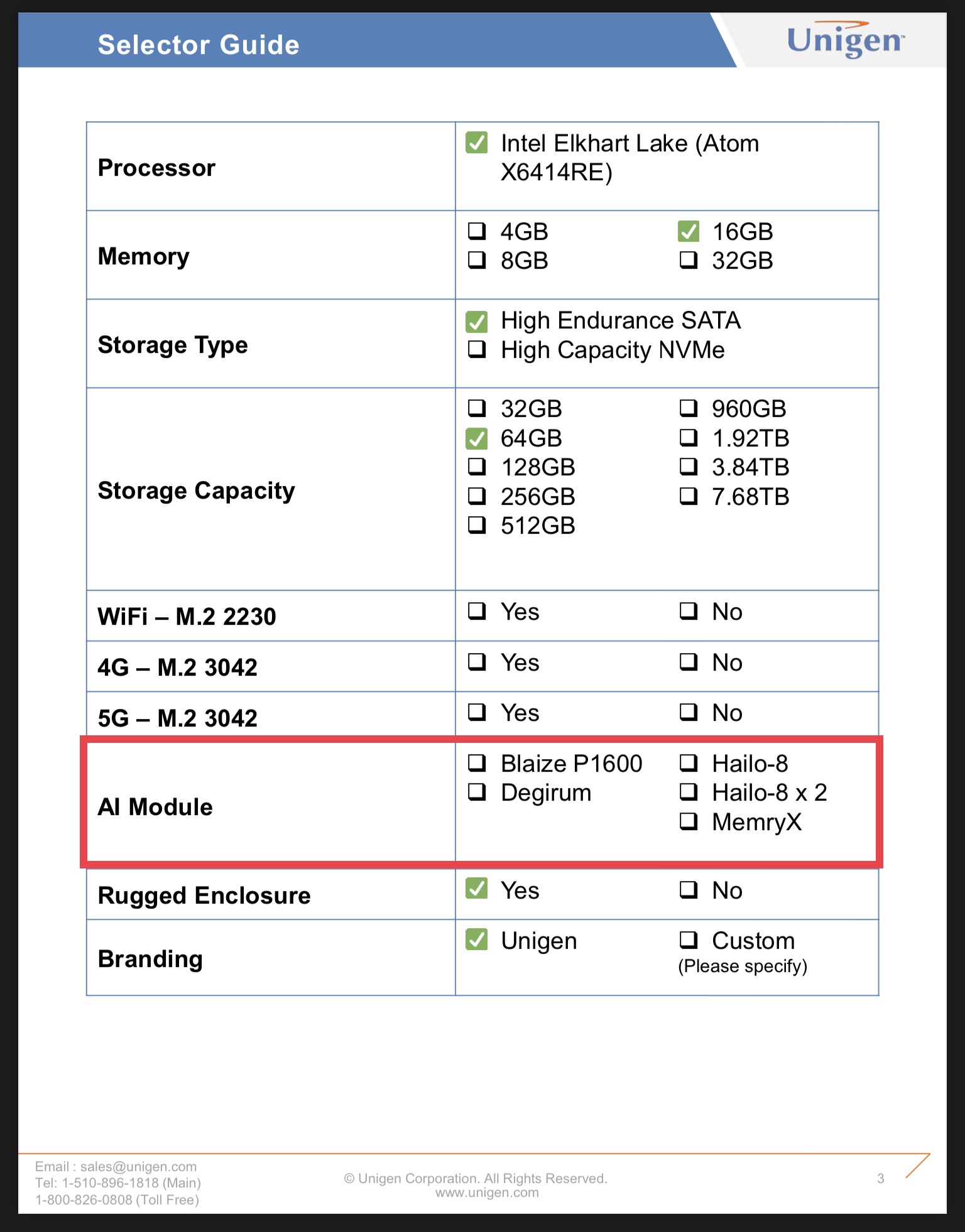The image size is (965, 1232).
Task: Check No for 4G M.2 3042
Action: 689,662
